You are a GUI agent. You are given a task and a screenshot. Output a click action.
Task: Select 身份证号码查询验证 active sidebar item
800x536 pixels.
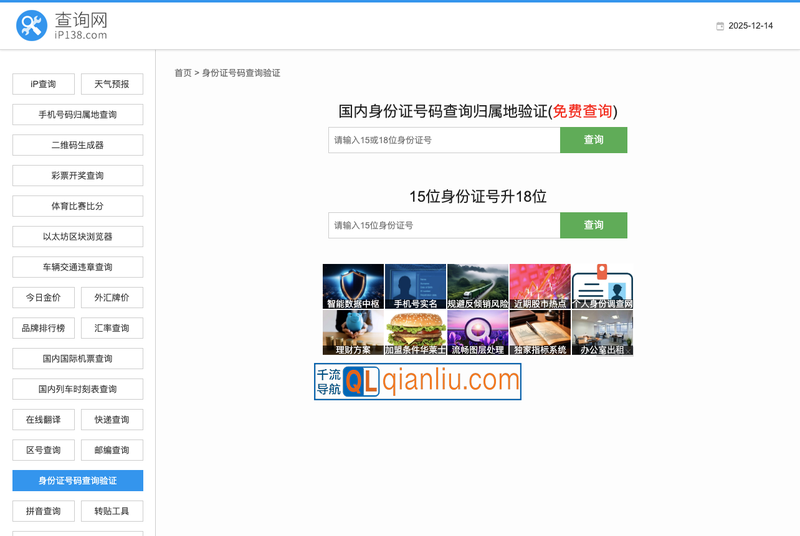(78, 481)
